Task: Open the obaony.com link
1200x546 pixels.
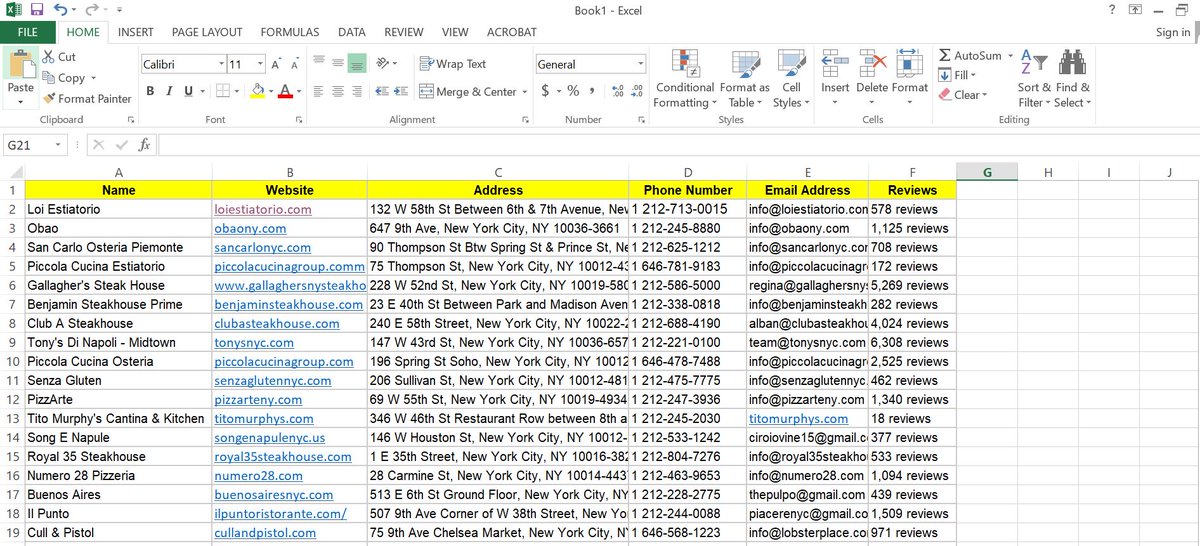Action: pos(250,228)
